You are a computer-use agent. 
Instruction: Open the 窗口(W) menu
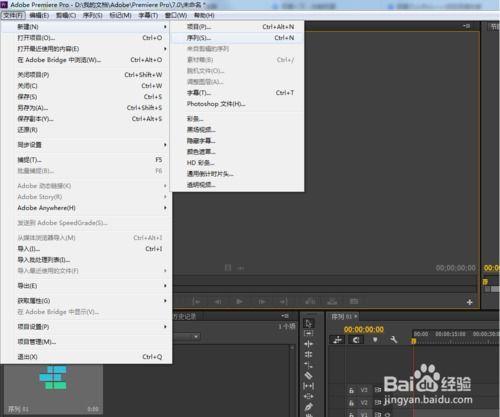pyautogui.click(x=176, y=15)
